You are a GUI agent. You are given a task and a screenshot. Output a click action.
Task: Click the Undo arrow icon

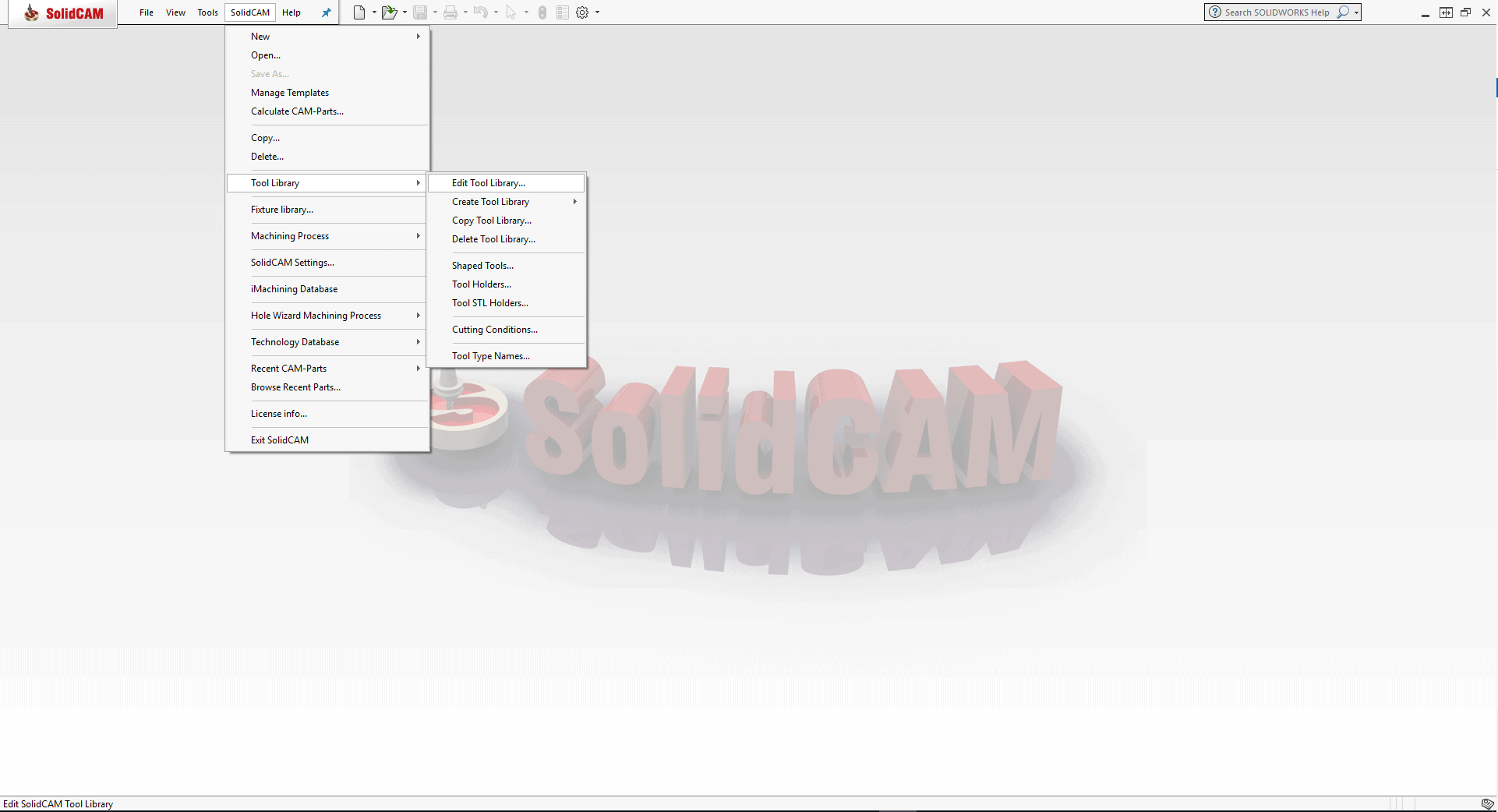point(481,12)
